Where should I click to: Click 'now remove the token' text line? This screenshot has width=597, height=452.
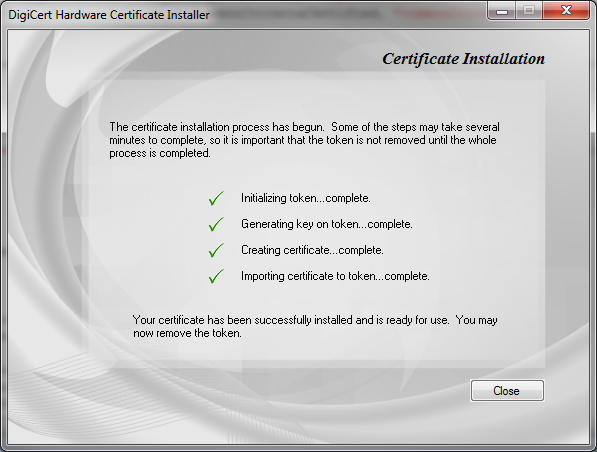[x=187, y=333]
